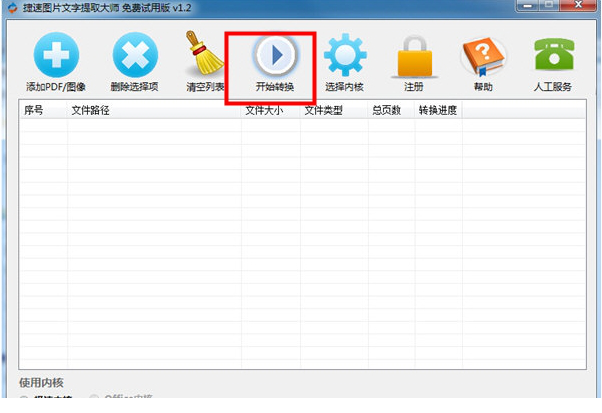Click the 总页数 column header

(x=391, y=111)
